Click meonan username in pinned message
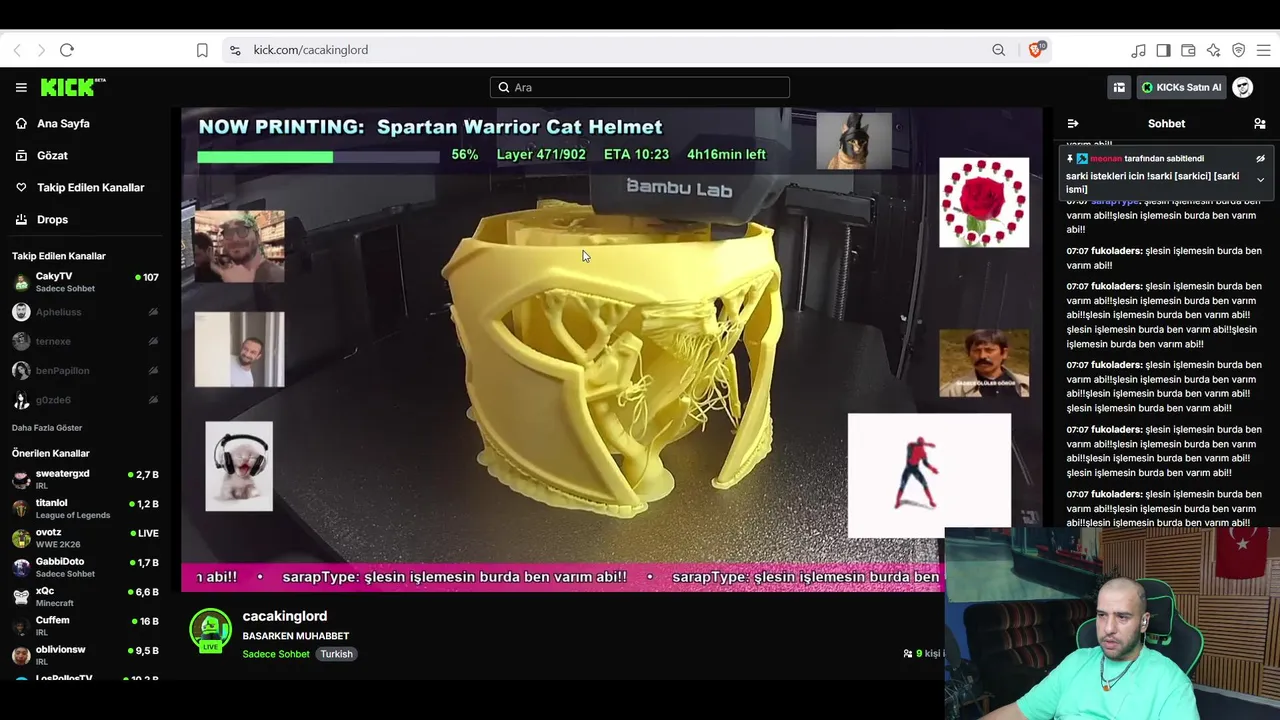Viewport: 1280px width, 720px height. [1106, 158]
